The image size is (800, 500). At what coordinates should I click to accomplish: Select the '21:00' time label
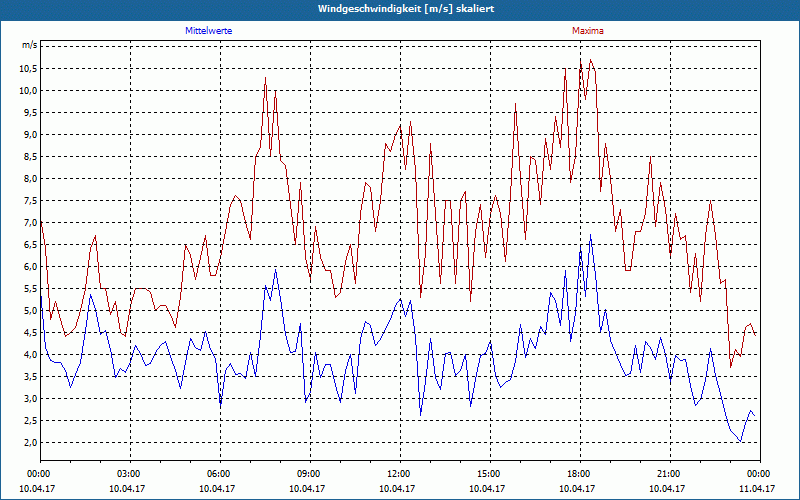point(670,474)
